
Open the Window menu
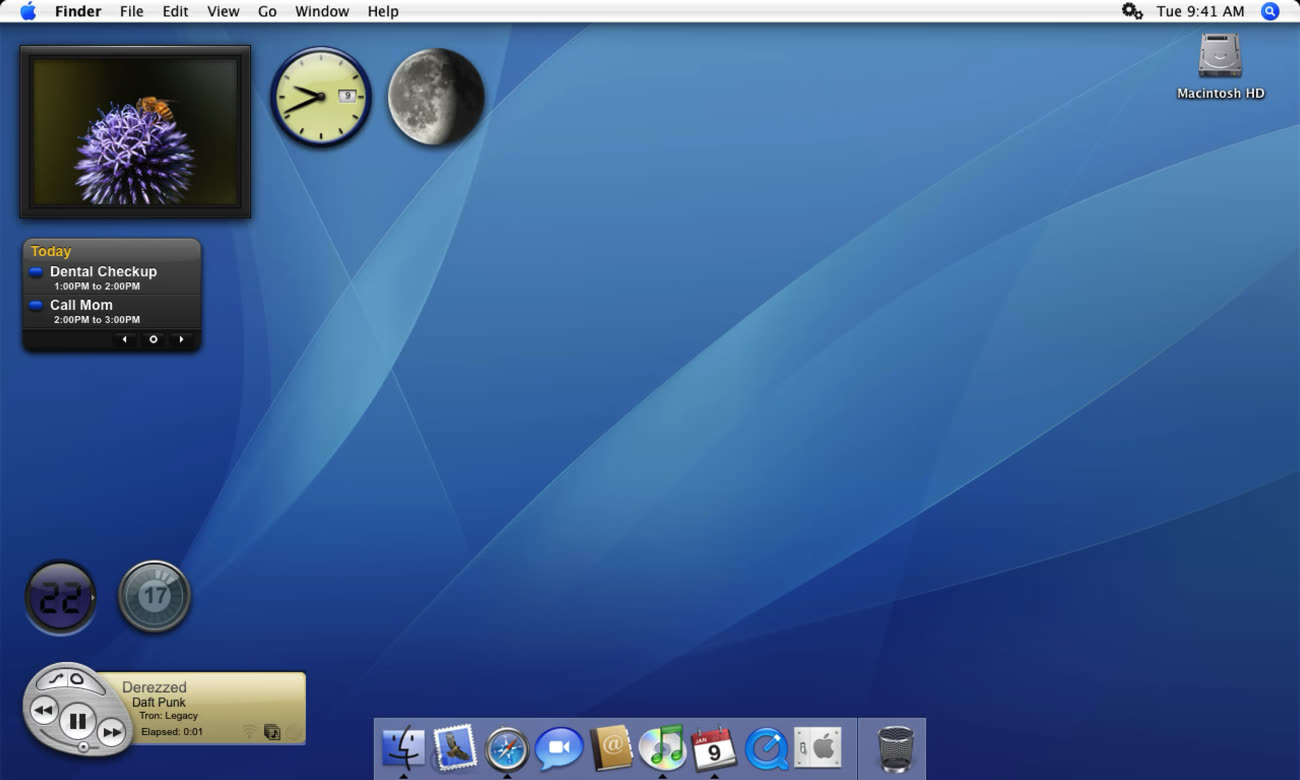(322, 12)
